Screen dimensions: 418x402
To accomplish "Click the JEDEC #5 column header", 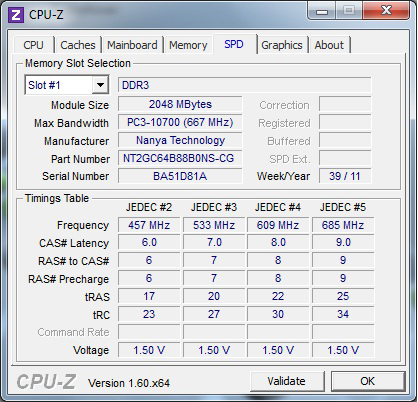I will (x=343, y=207).
